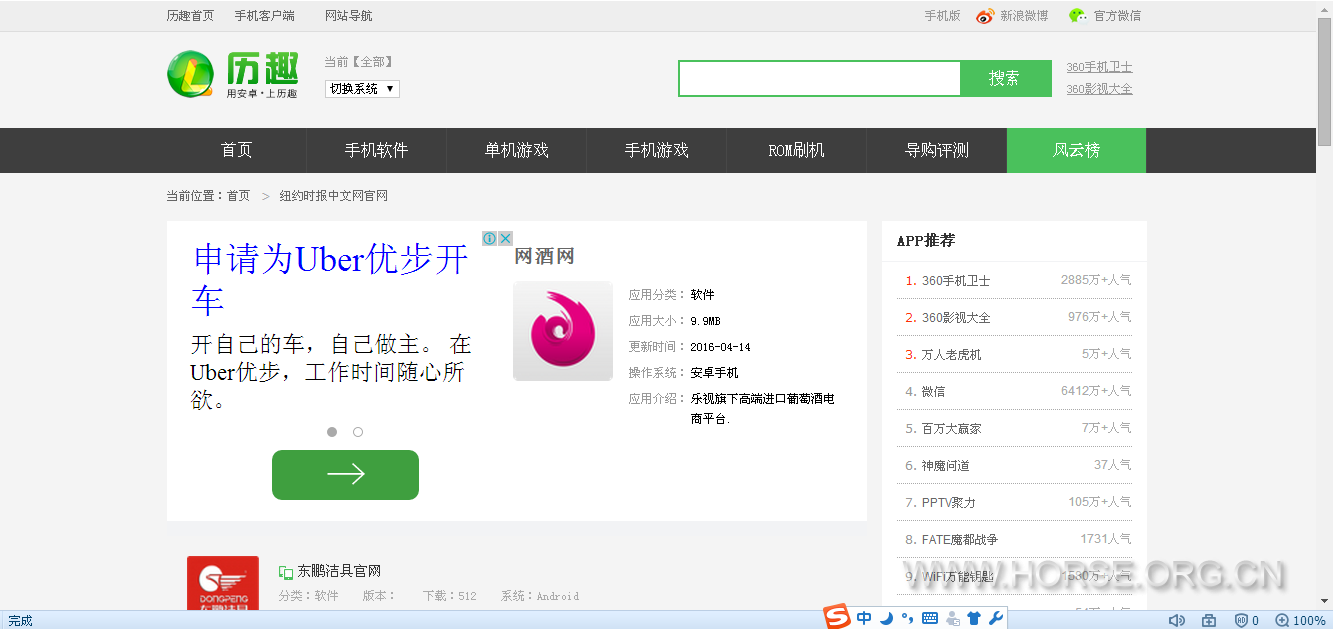Viewport: 1333px width, 629px height.
Task: Open Sogou input wrench settings icon
Action: 995,619
